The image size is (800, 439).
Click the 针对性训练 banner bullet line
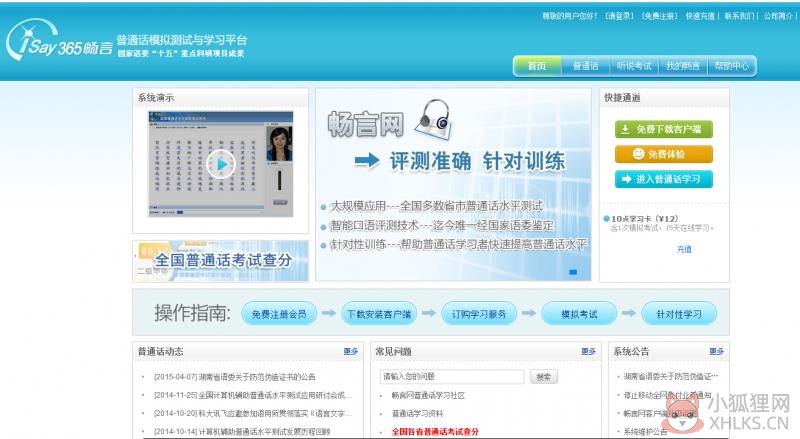click(x=459, y=245)
